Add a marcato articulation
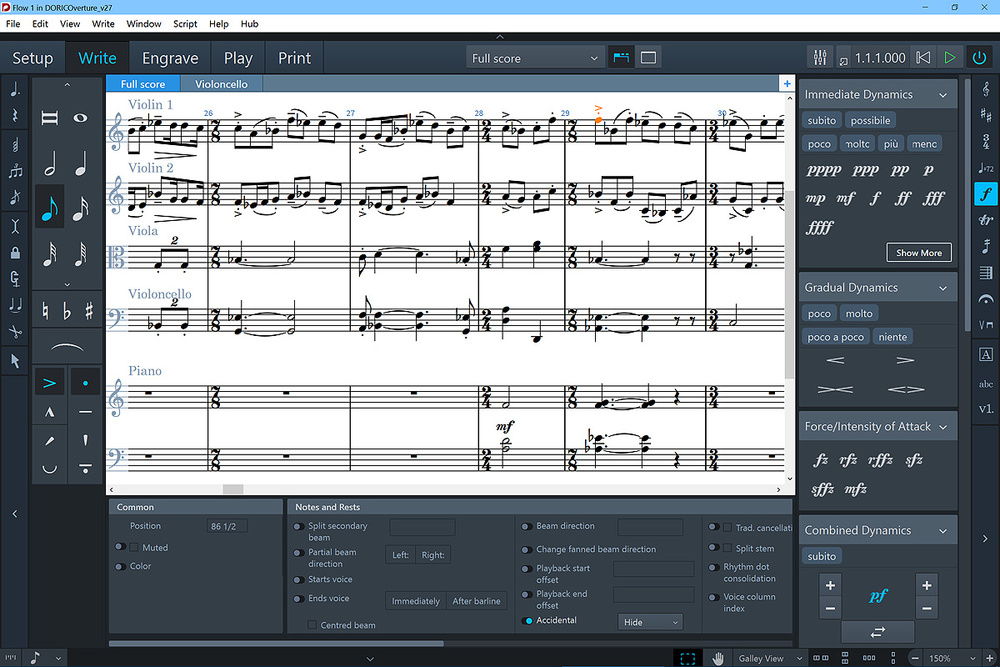Viewport: 1000px width, 667px height. 50,412
